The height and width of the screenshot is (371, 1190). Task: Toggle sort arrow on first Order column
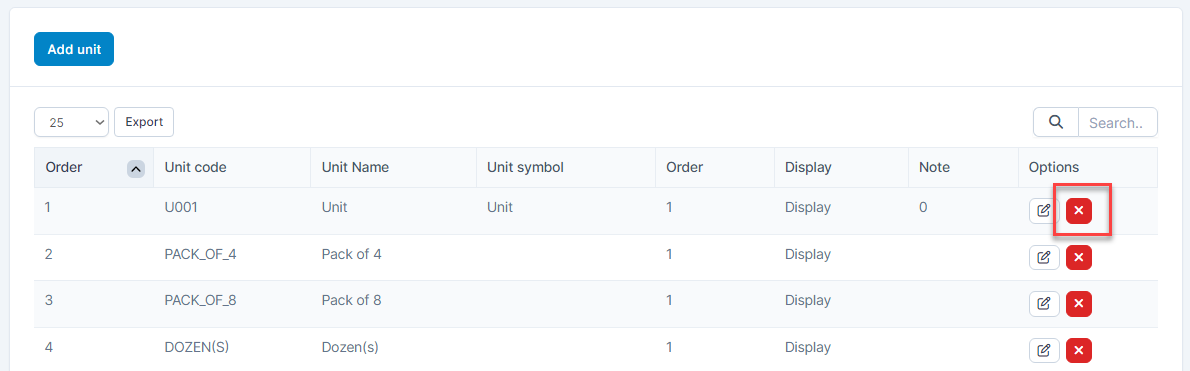tap(136, 168)
